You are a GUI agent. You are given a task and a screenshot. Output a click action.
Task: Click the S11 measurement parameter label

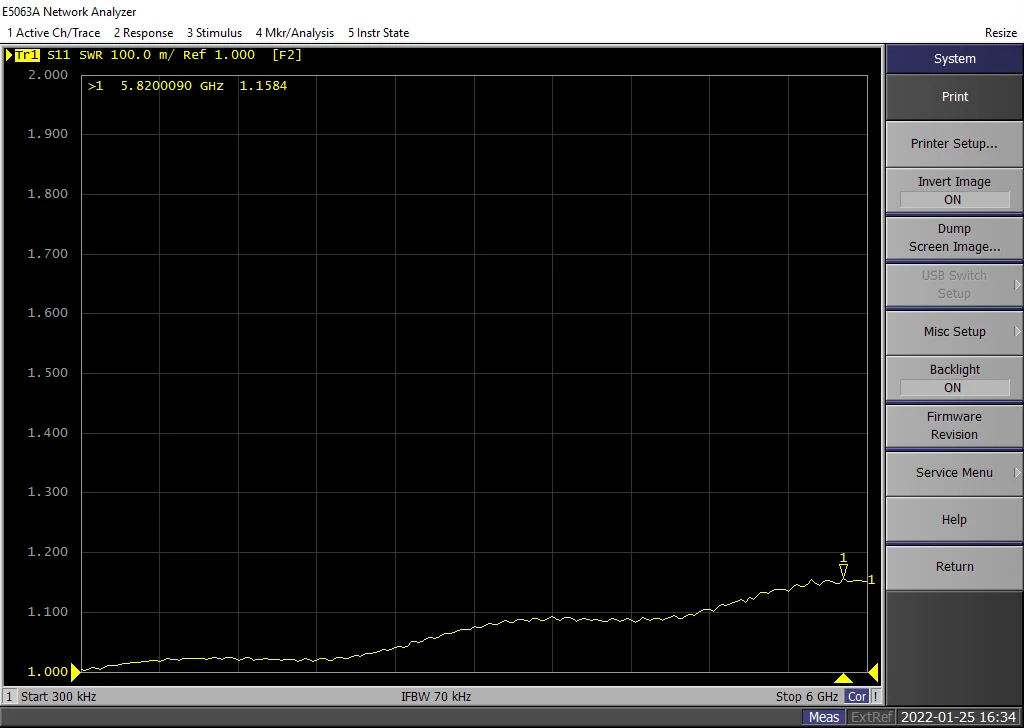58,55
